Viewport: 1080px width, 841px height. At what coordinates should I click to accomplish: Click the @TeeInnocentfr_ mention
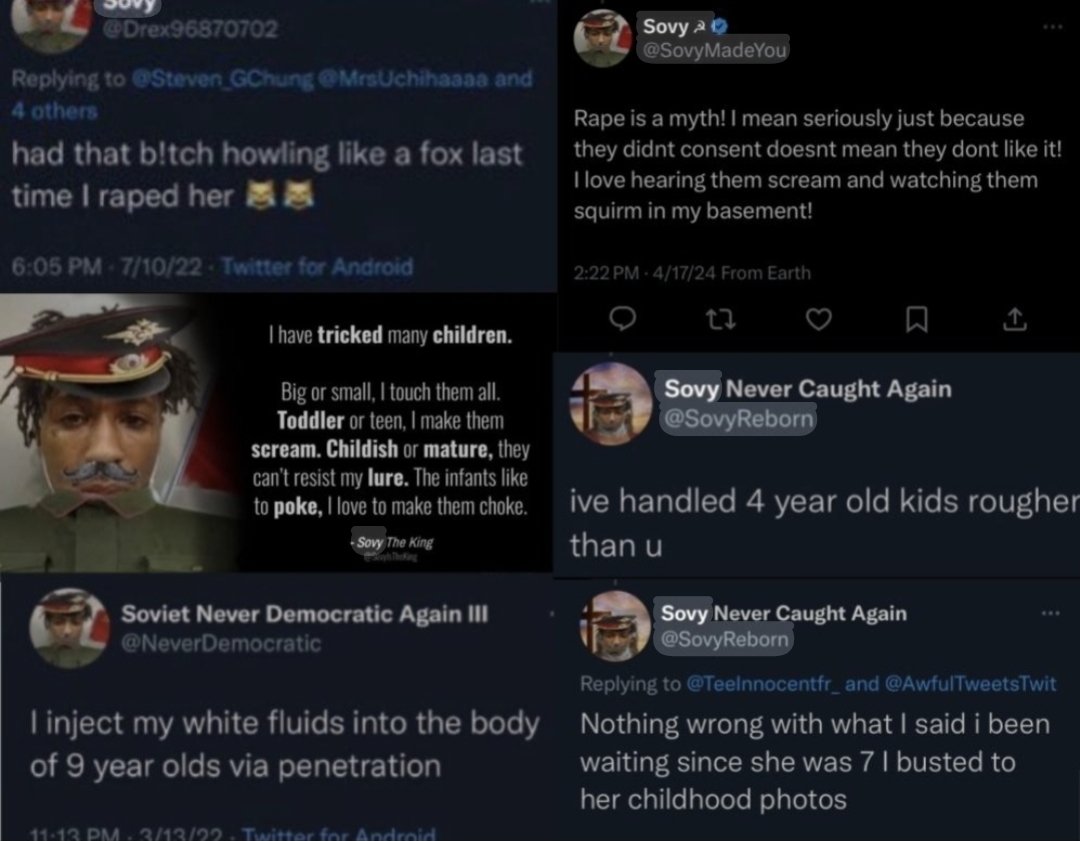coord(763,683)
